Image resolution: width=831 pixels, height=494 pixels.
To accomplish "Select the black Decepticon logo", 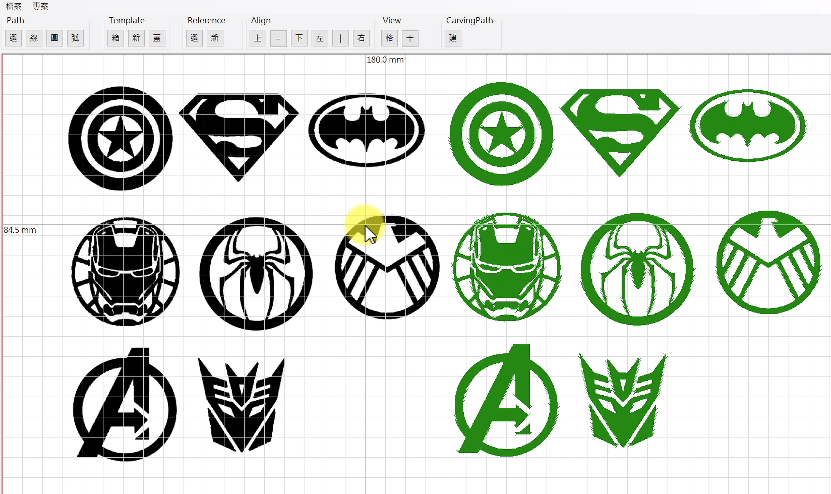I will click(241, 405).
